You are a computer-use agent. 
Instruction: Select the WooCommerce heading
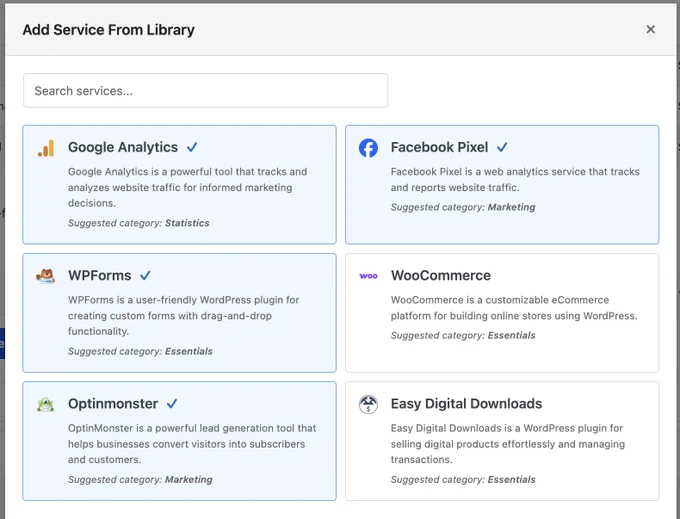(441, 275)
